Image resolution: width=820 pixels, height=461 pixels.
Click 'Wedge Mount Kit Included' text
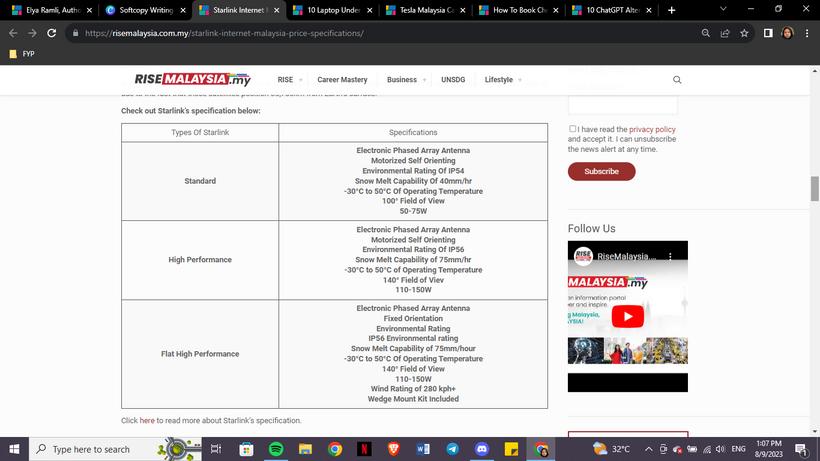point(413,399)
